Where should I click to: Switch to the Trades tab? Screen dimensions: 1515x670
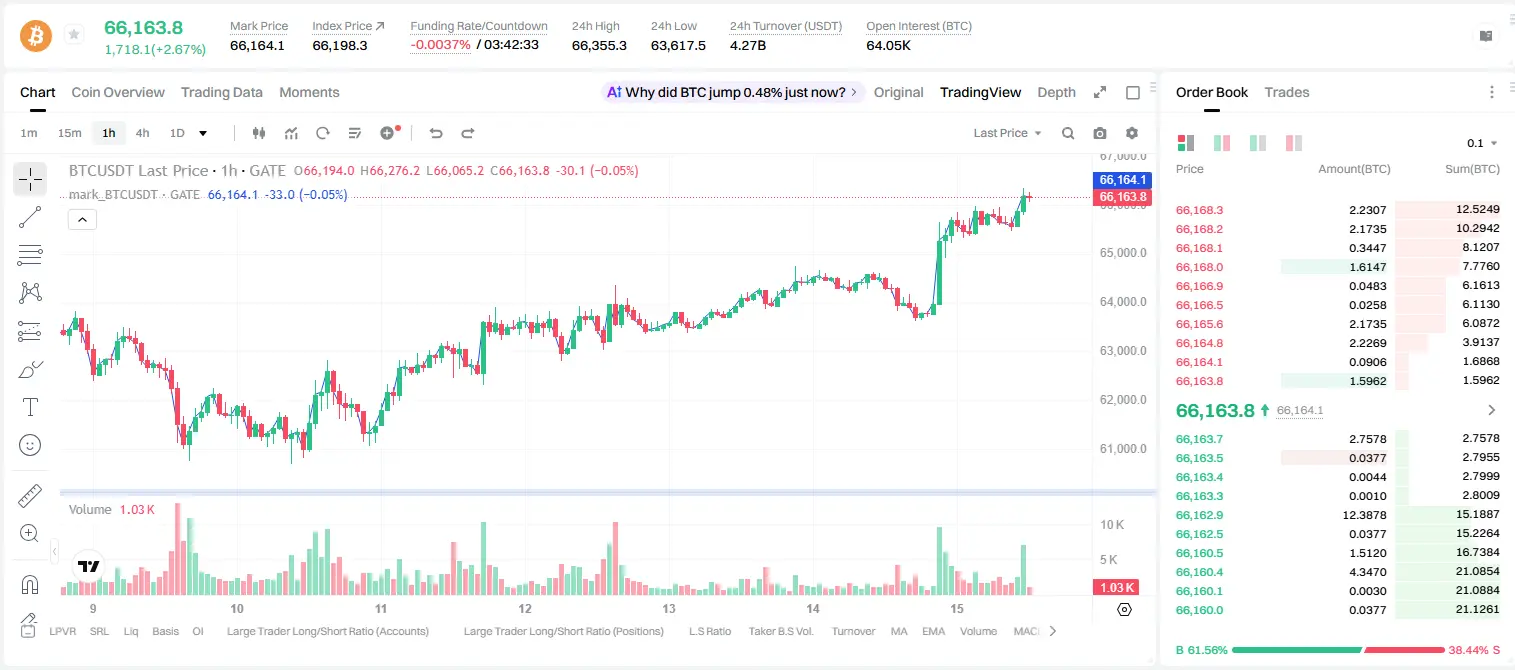(x=1286, y=92)
